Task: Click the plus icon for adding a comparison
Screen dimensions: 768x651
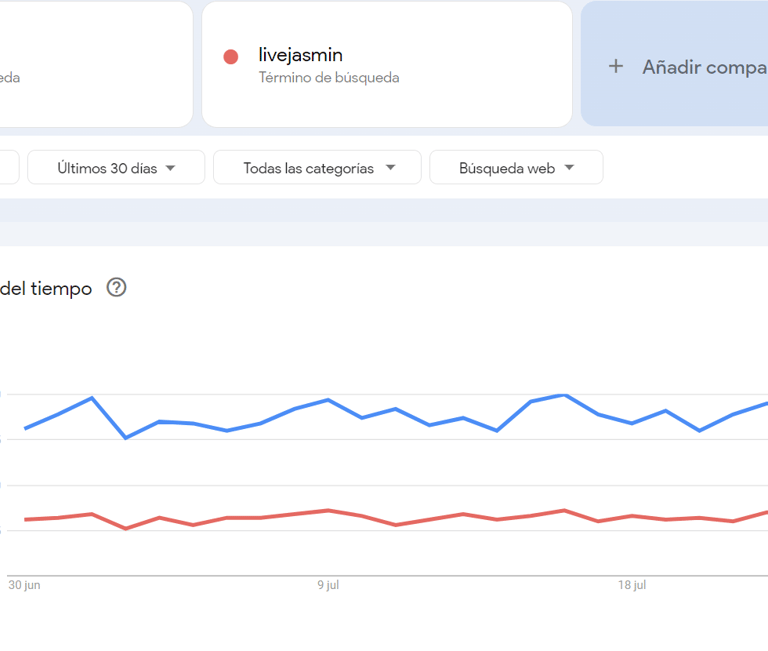Action: (616, 67)
